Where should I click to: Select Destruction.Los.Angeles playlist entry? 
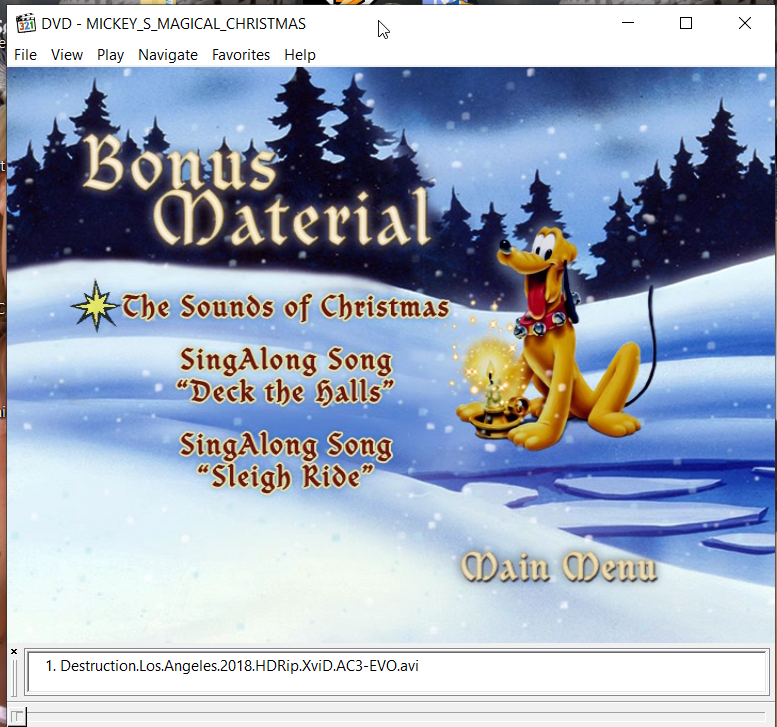point(232,666)
